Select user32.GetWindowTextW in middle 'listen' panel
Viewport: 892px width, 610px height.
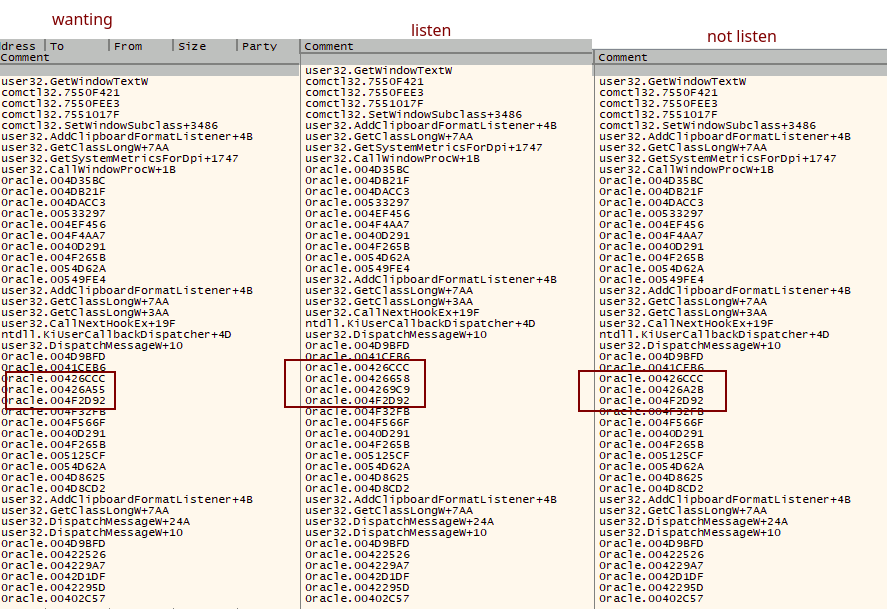(379, 71)
